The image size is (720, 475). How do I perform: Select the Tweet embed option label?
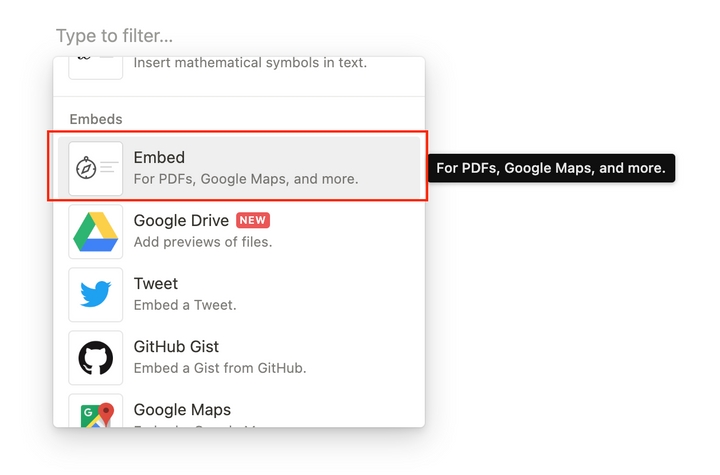156,283
